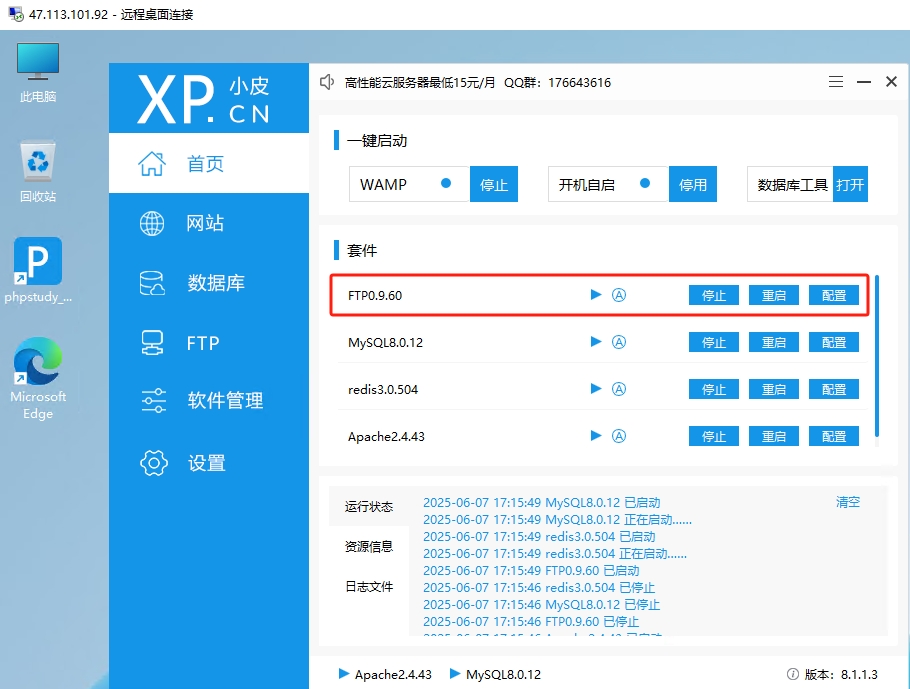This screenshot has height=689, width=910.
Task: Stop the redis3.0.504 service
Action: pyautogui.click(x=714, y=389)
